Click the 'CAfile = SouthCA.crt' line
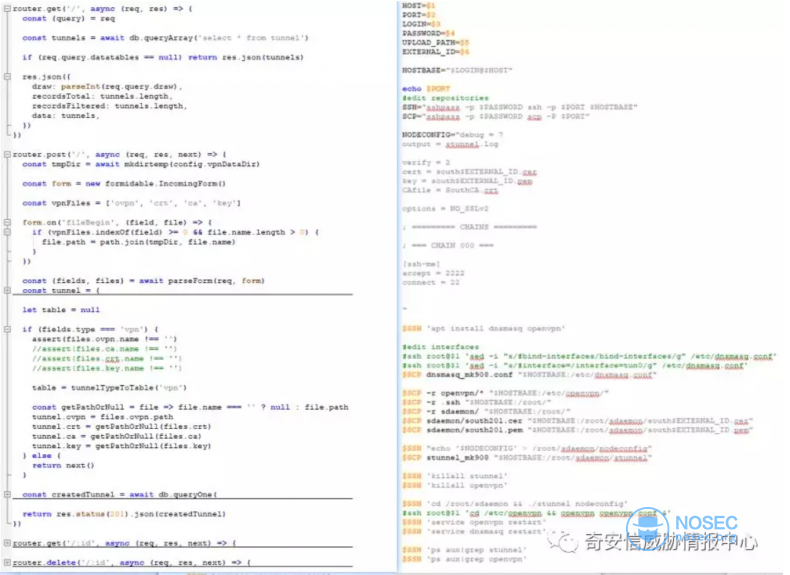This screenshot has height=575, width=790. point(450,190)
